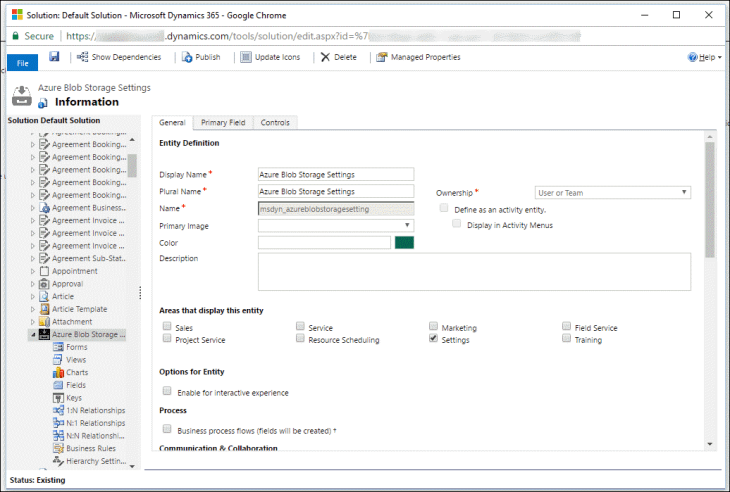Select the Article tree item
The height and width of the screenshot is (492, 730).
[63, 297]
